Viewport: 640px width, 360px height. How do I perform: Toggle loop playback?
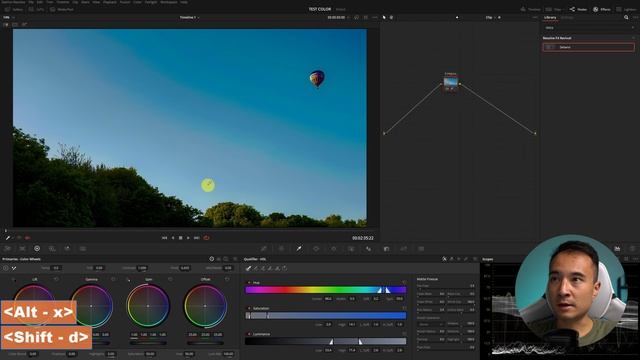207,238
